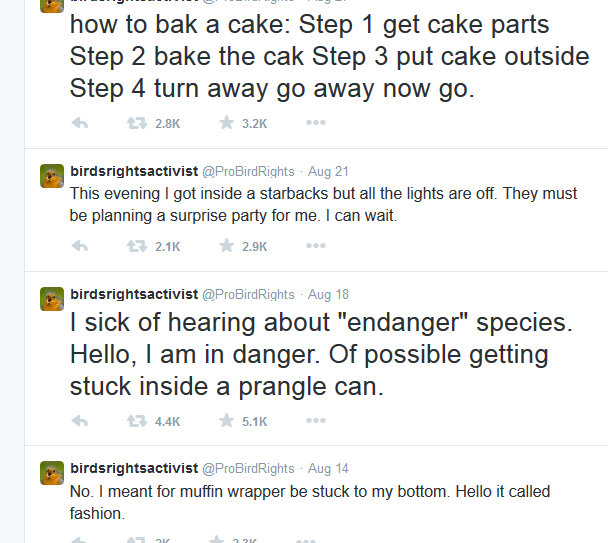The height and width of the screenshot is (543, 608).
Task: Click bird avatar on the starbacks tweet
Action: click(52, 176)
